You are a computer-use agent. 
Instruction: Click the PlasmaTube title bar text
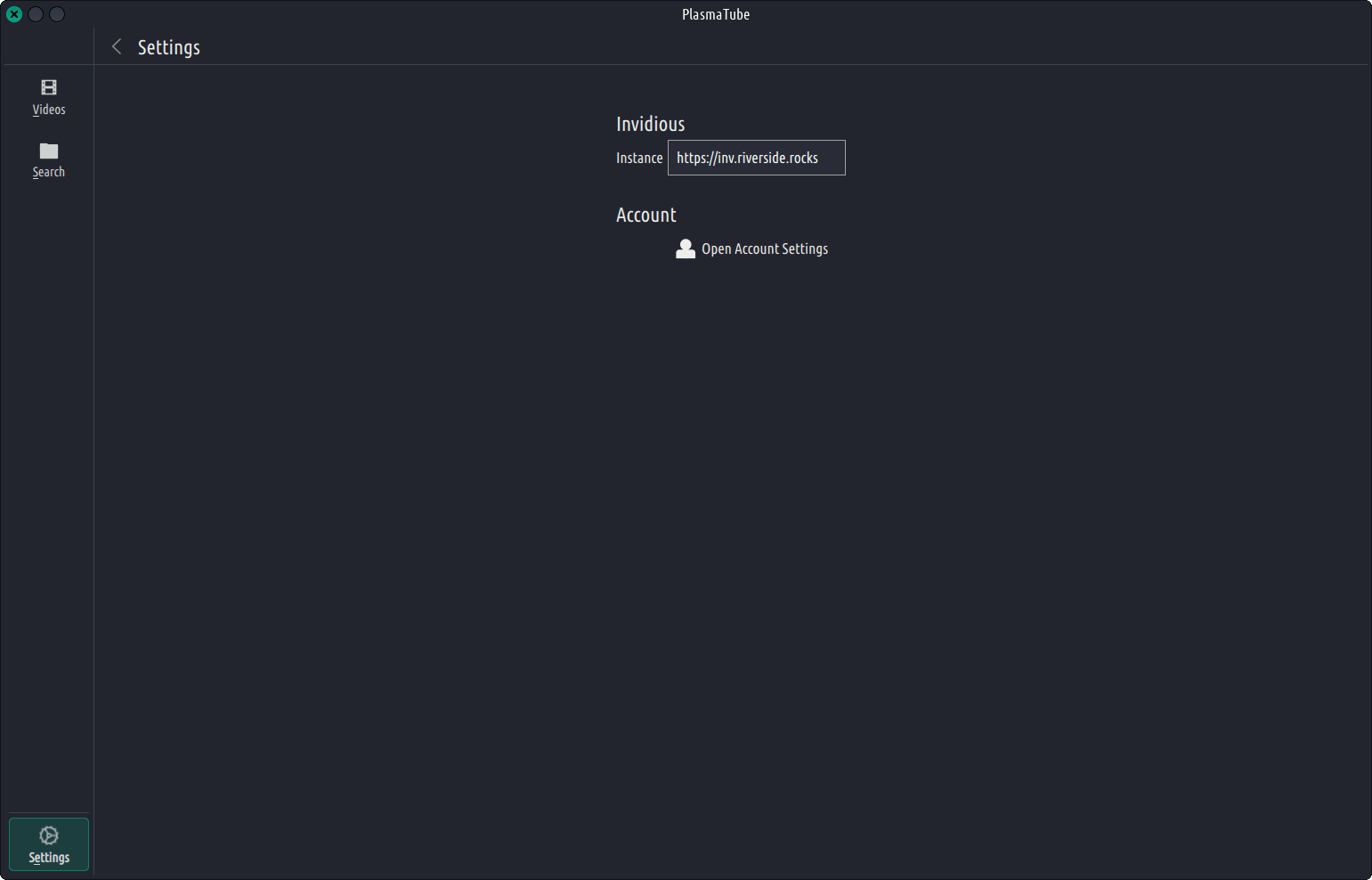(716, 14)
